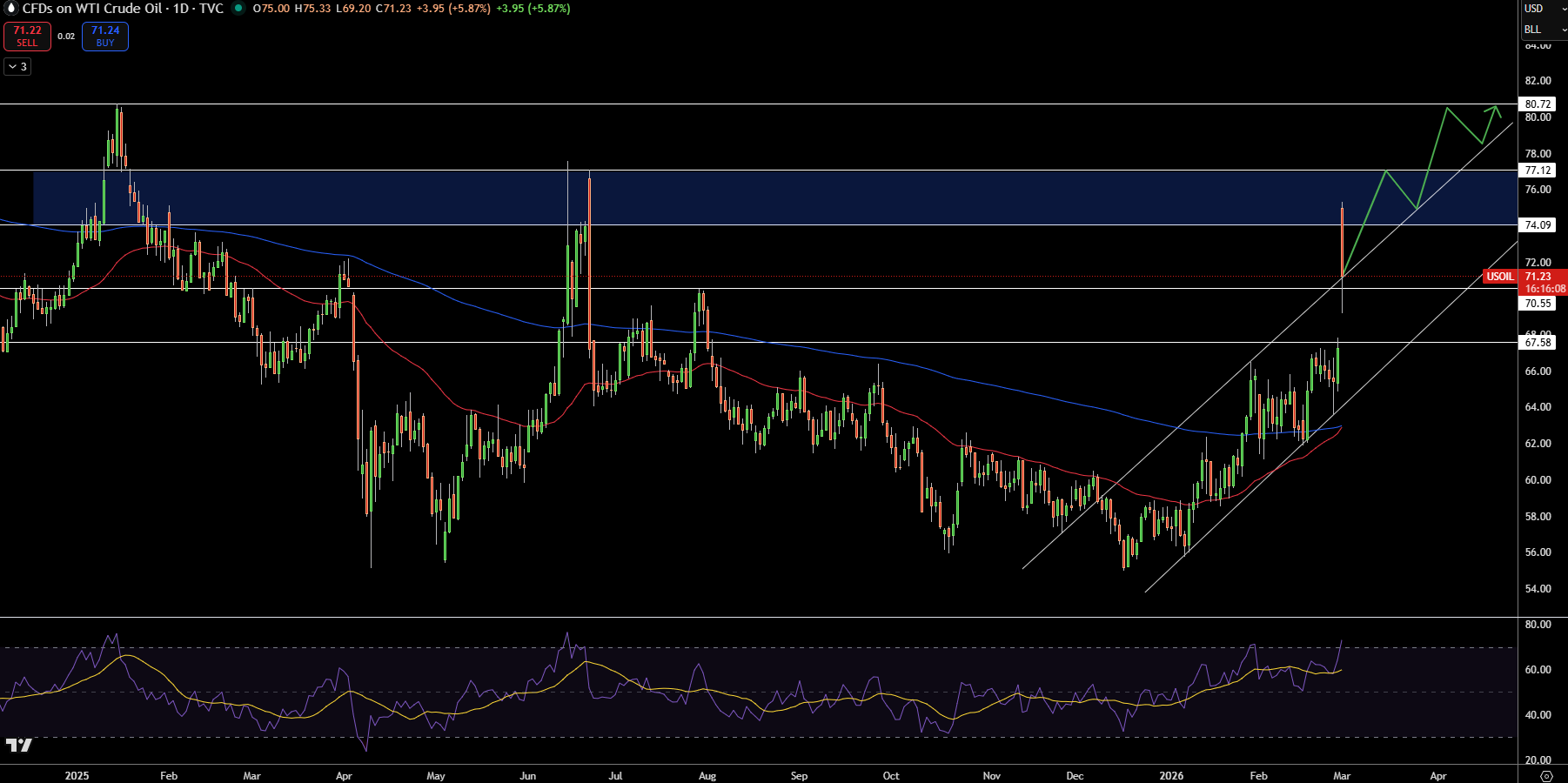Click the Sep label on the time axis
1568x783 pixels.
(x=799, y=775)
